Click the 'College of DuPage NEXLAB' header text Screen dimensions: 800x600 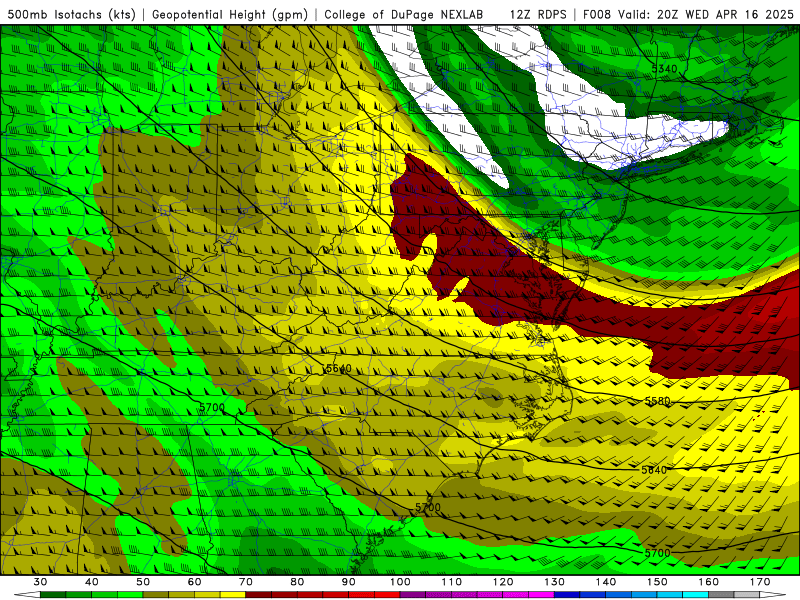pos(403,14)
